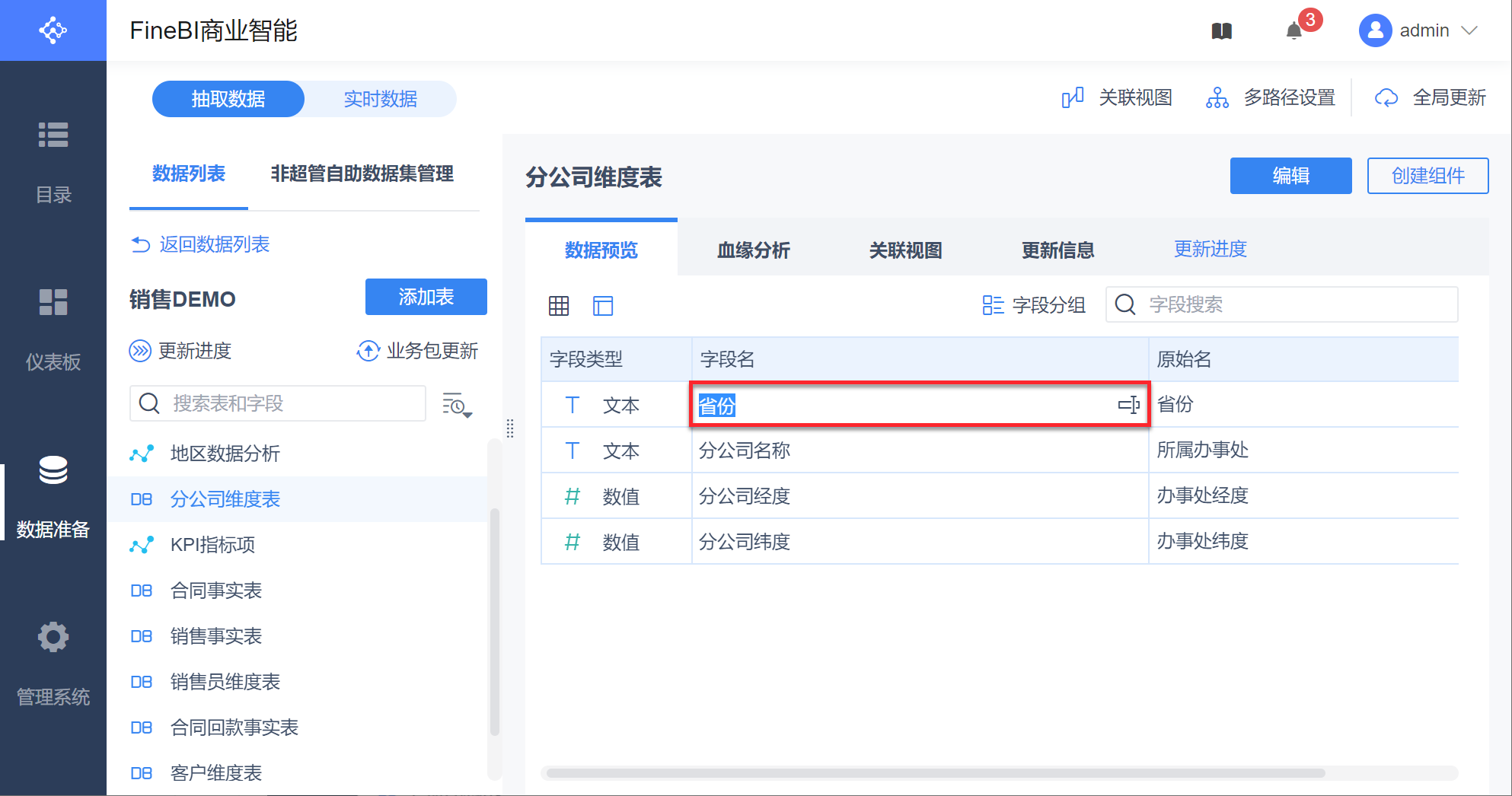Viewport: 1512px width, 796px height.
Task: Click the horizontal scrollbar under the table
Action: point(935,773)
